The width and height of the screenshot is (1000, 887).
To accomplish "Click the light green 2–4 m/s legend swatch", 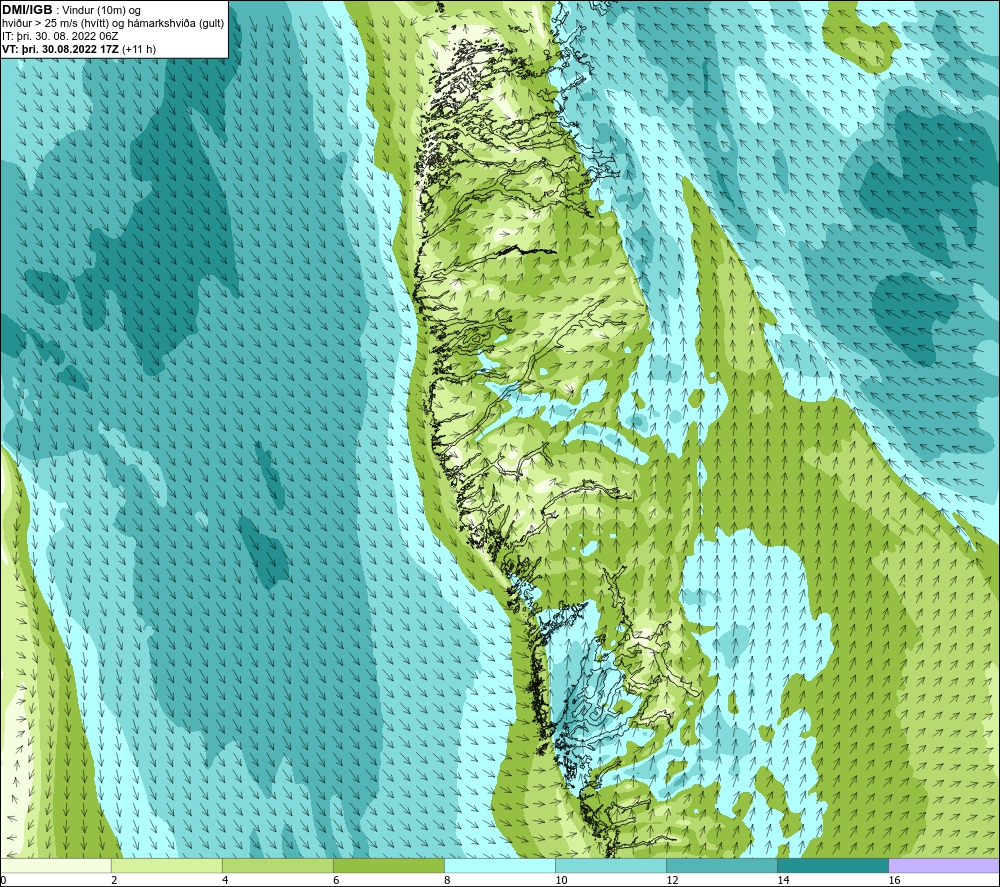I will (166, 866).
